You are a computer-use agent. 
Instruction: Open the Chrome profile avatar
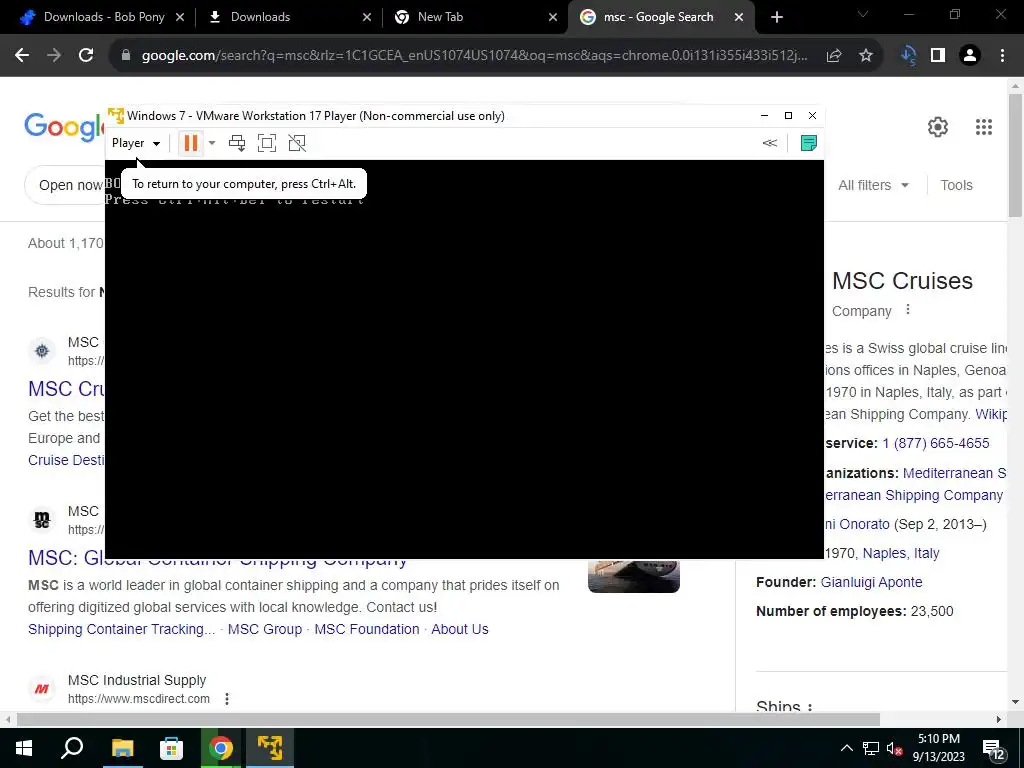click(970, 56)
